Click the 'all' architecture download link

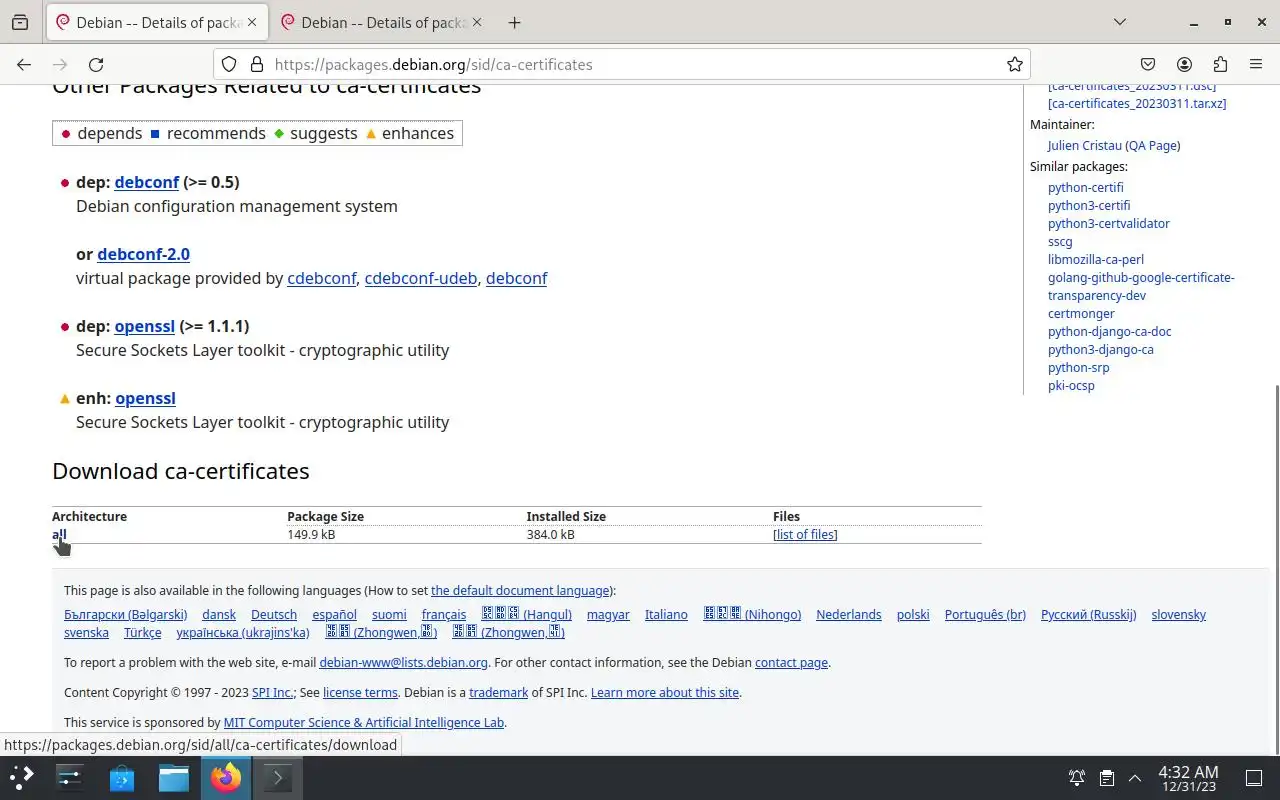pyautogui.click(x=59, y=534)
